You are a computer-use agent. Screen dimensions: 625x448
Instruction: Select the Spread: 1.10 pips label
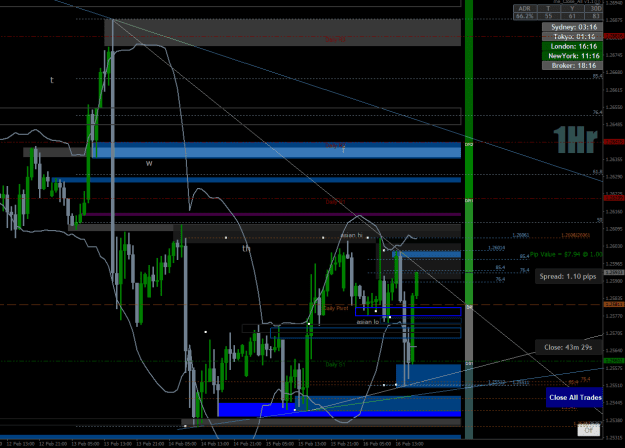(x=568, y=276)
